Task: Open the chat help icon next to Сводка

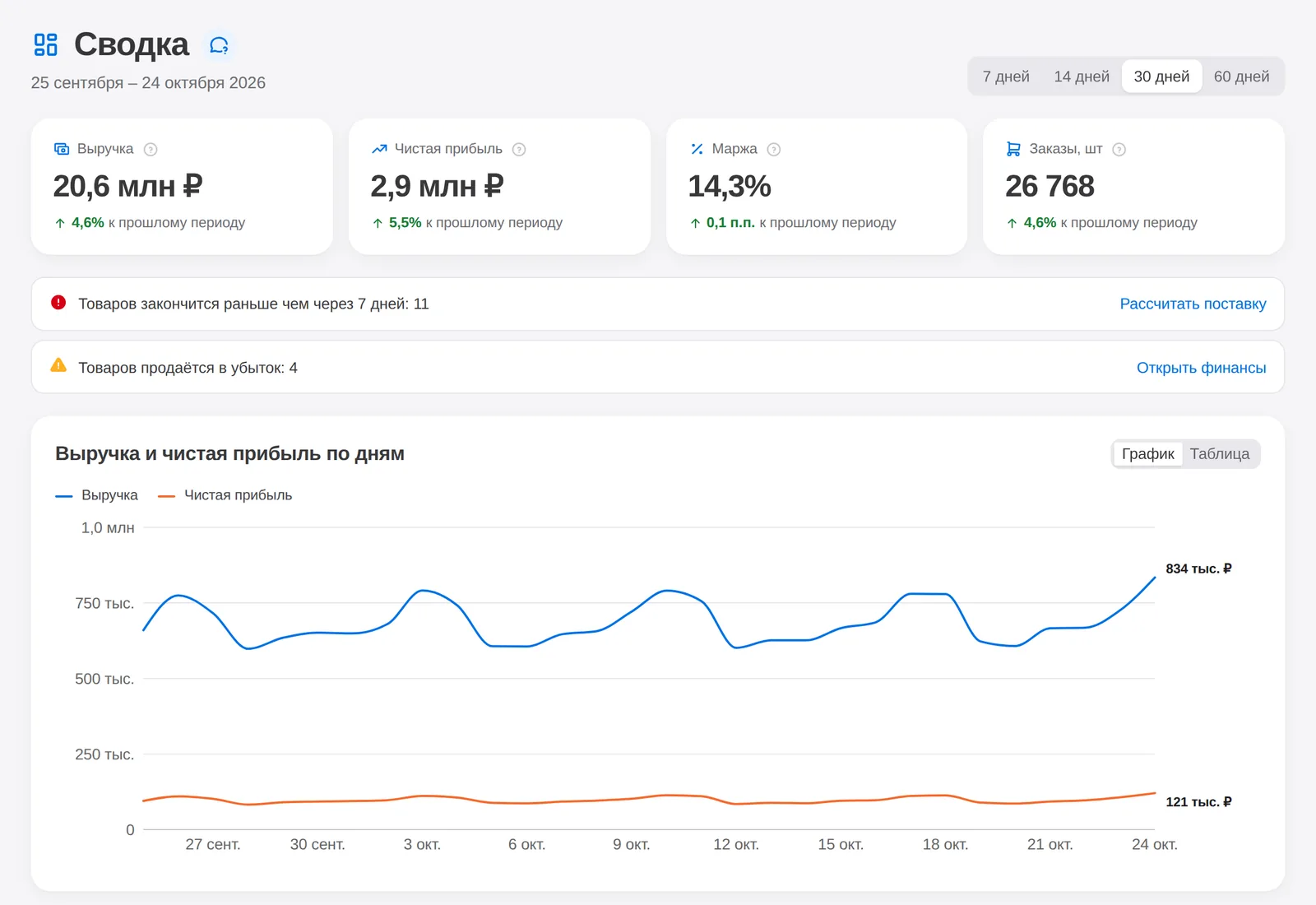Action: tap(219, 45)
